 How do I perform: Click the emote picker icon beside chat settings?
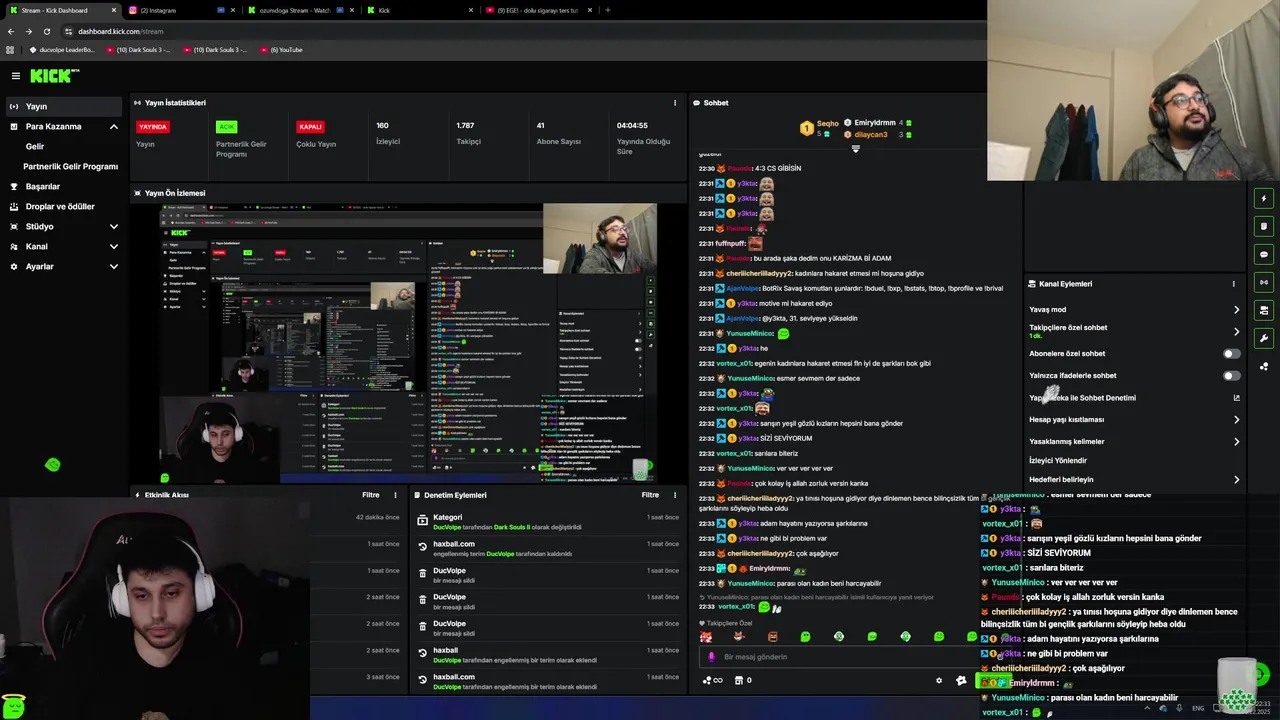click(x=961, y=680)
